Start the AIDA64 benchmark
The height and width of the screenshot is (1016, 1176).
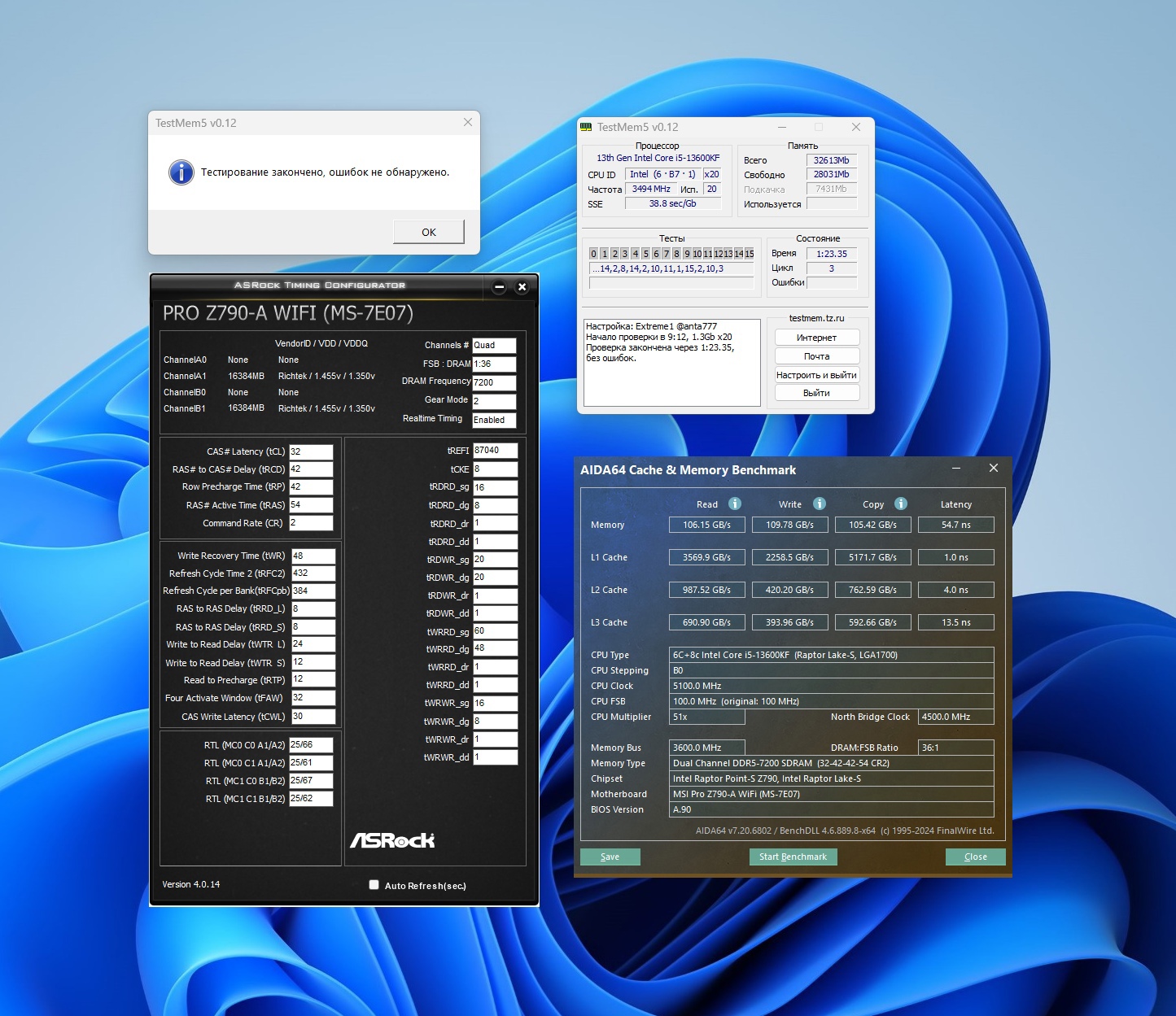793,857
